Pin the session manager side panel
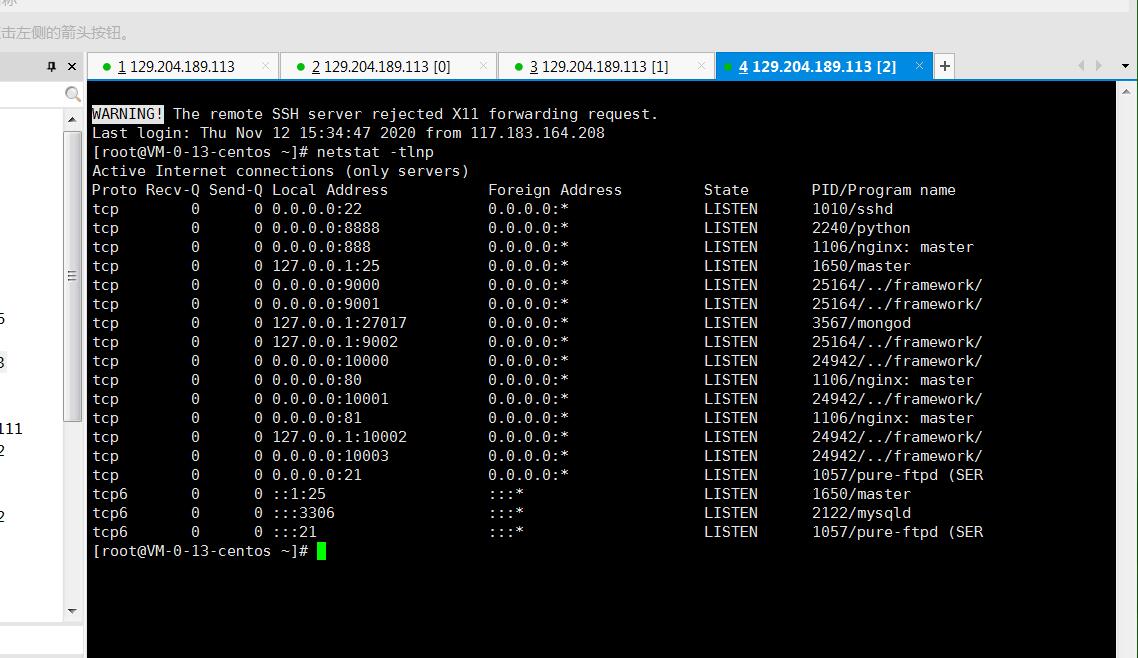The height and width of the screenshot is (658, 1138). pos(52,66)
